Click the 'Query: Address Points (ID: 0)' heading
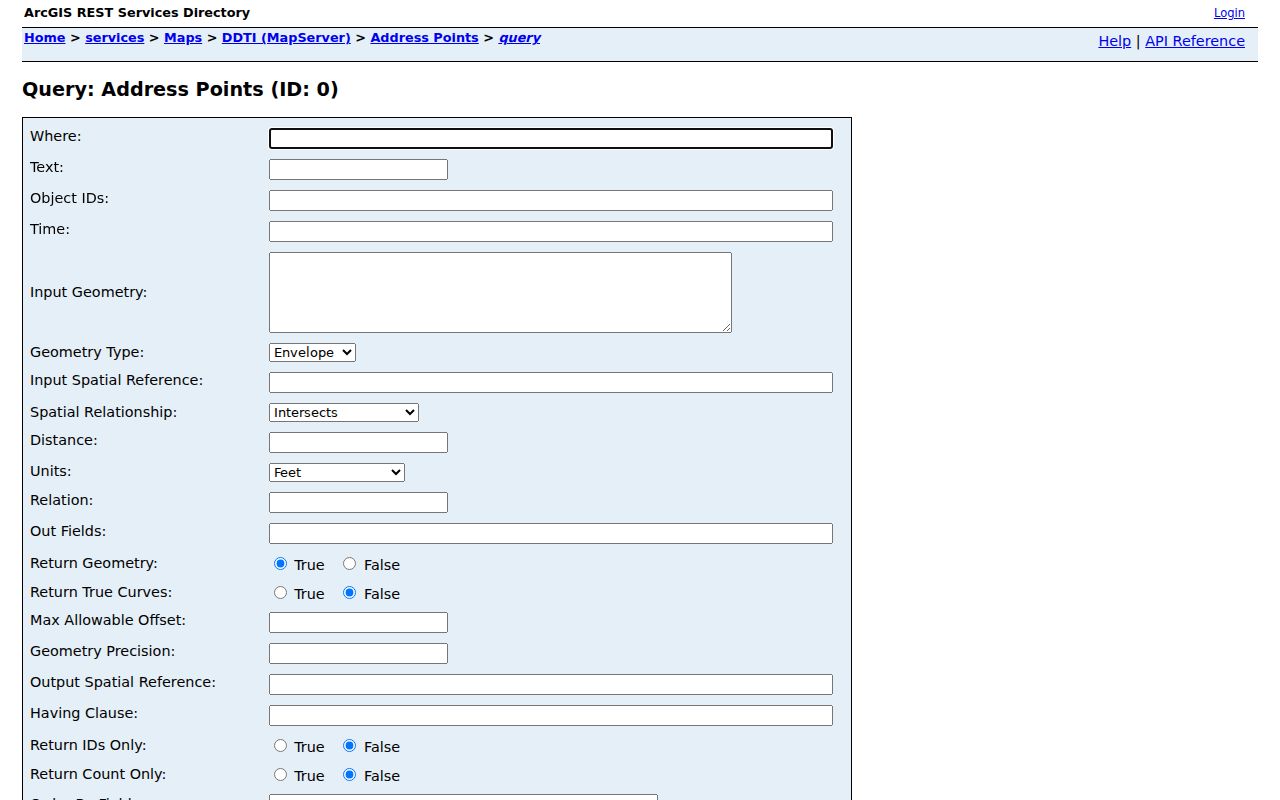1280x800 pixels. pyautogui.click(x=180, y=90)
